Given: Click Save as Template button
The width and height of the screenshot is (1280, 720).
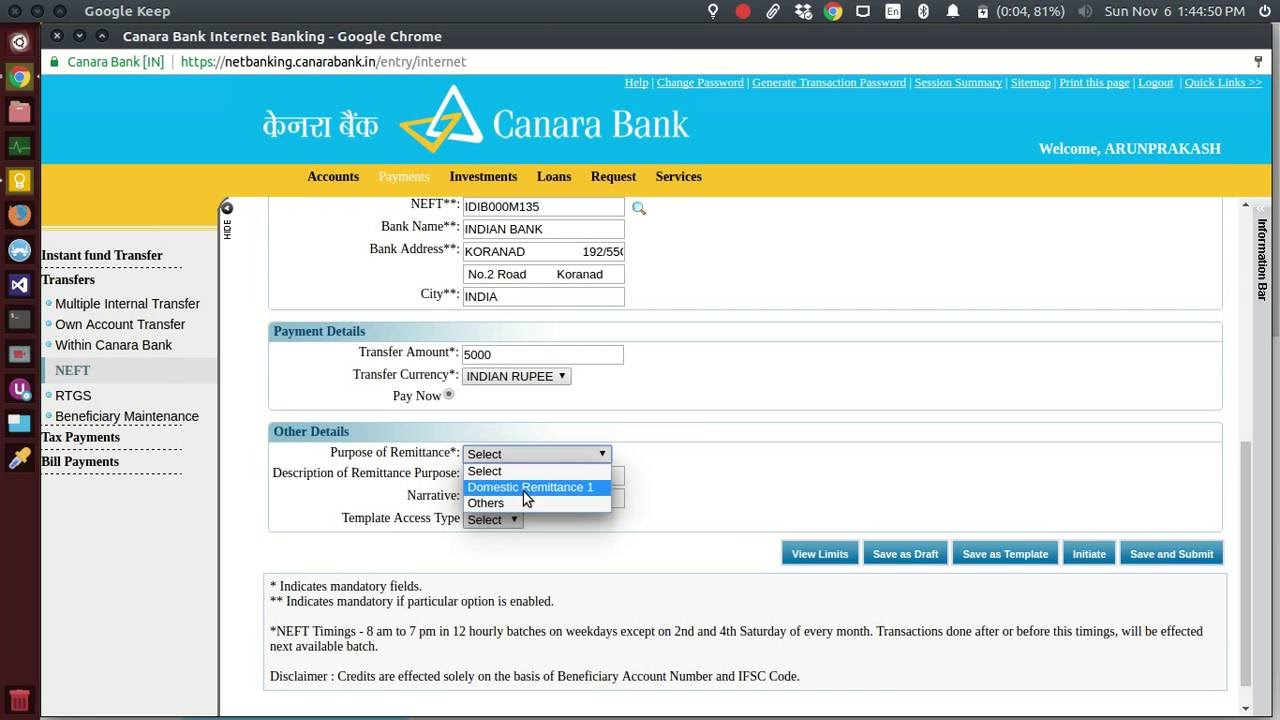Looking at the screenshot, I should click(1005, 554).
